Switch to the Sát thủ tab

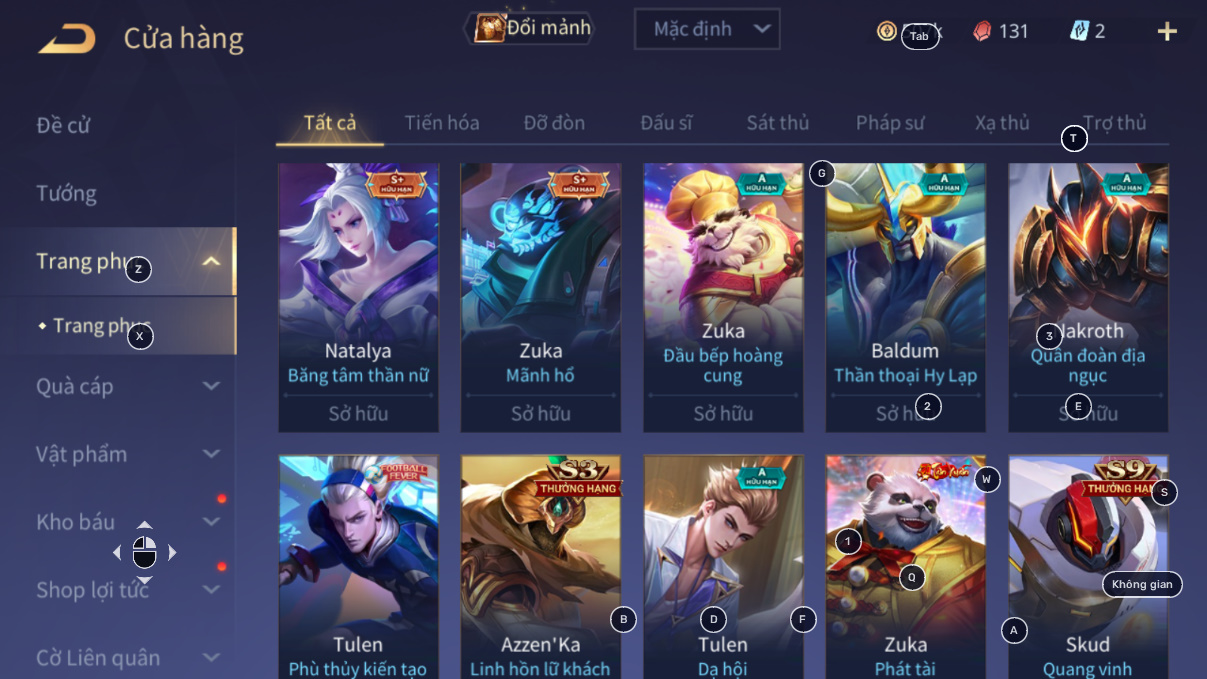tap(778, 123)
